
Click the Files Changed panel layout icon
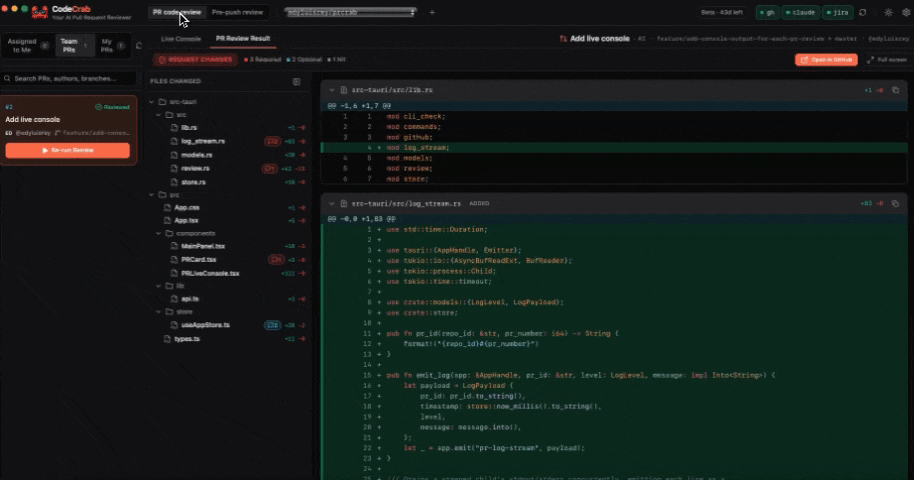(x=297, y=82)
